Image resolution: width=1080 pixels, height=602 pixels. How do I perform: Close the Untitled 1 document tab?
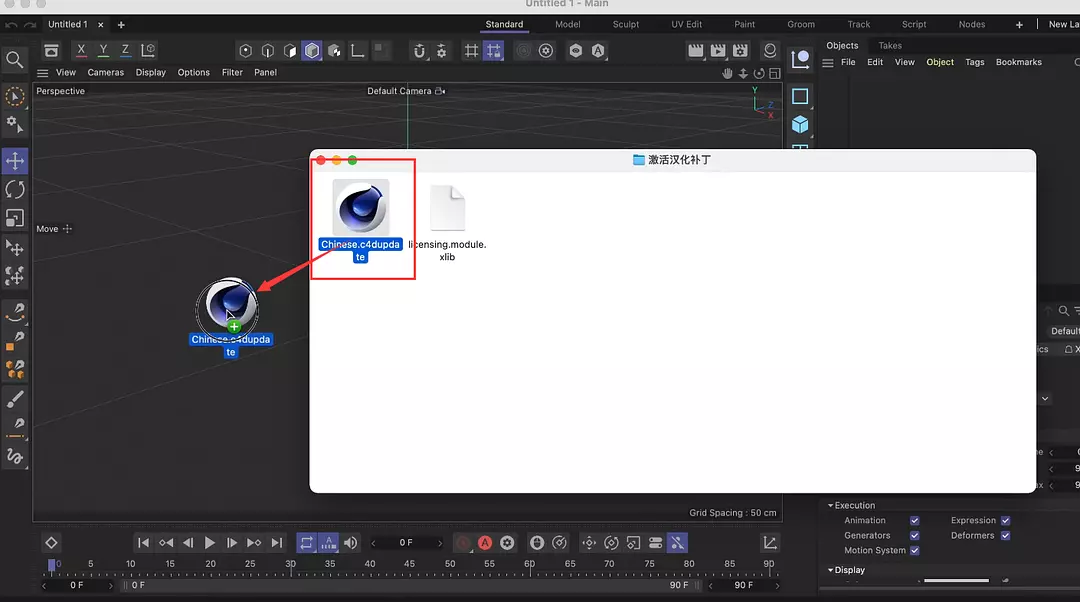101,25
